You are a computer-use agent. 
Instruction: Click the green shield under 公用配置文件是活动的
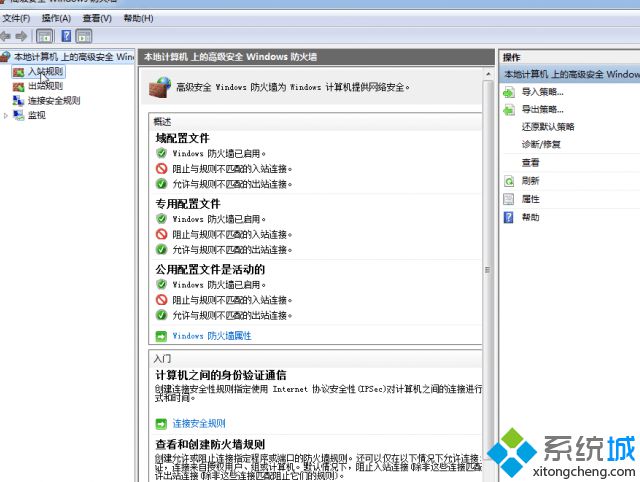click(x=162, y=284)
